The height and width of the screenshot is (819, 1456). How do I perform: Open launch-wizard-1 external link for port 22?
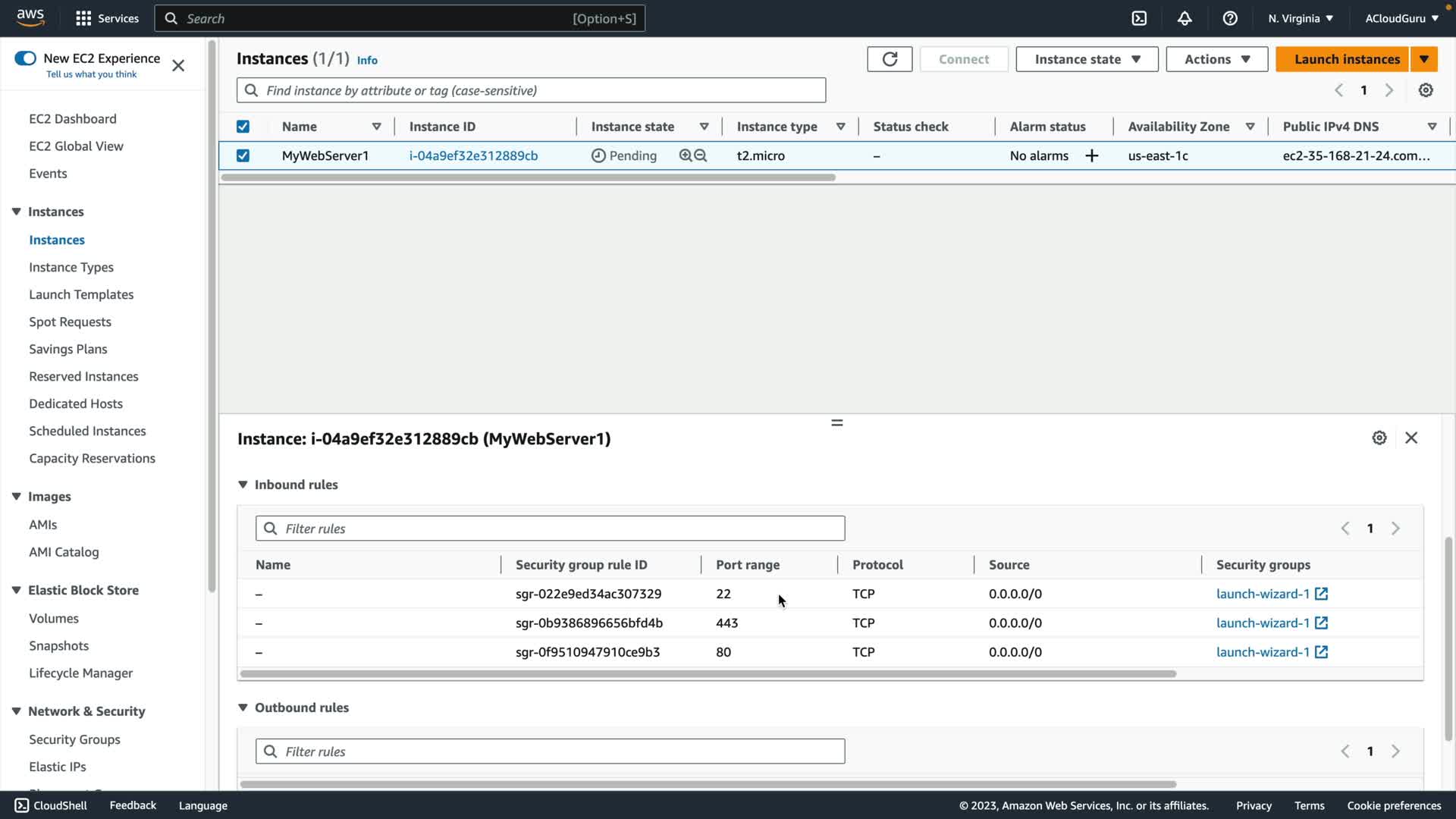[x=1321, y=594]
